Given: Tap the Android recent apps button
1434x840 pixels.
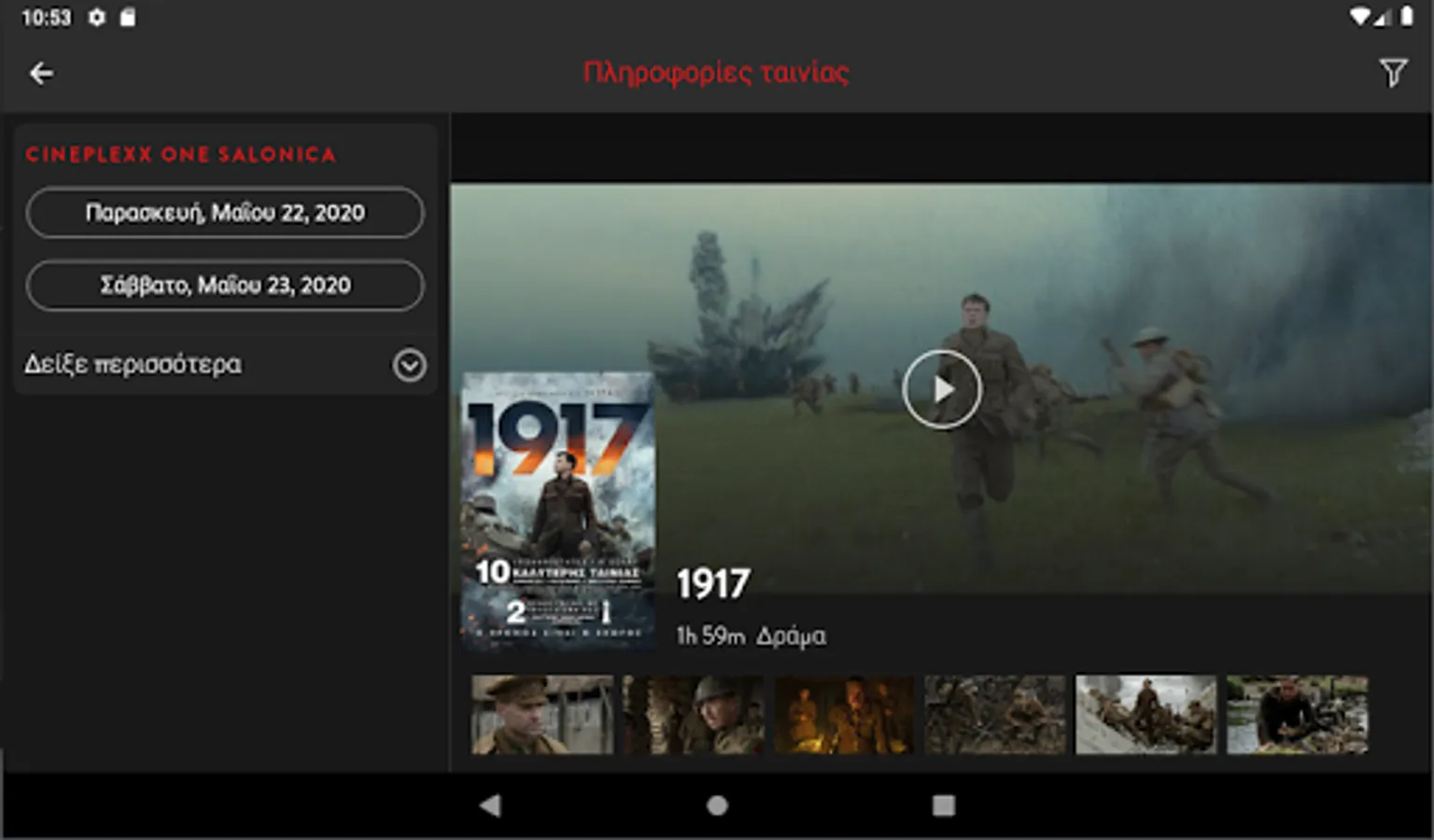Looking at the screenshot, I should pyautogui.click(x=944, y=805).
